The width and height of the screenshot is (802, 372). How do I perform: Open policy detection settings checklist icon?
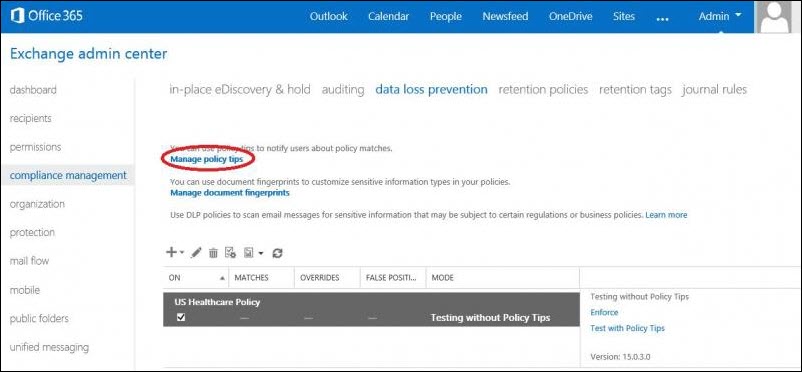230,253
